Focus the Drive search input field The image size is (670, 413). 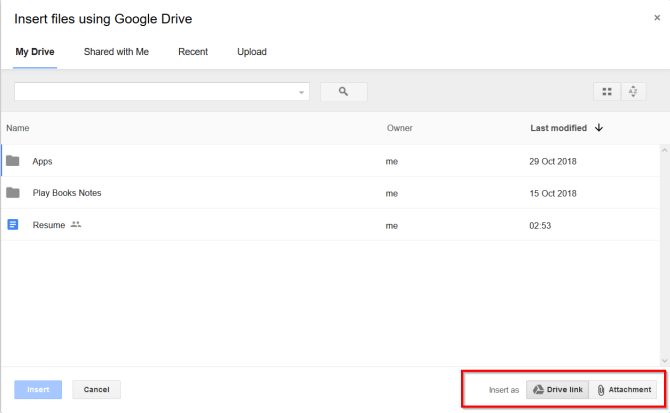[155, 91]
